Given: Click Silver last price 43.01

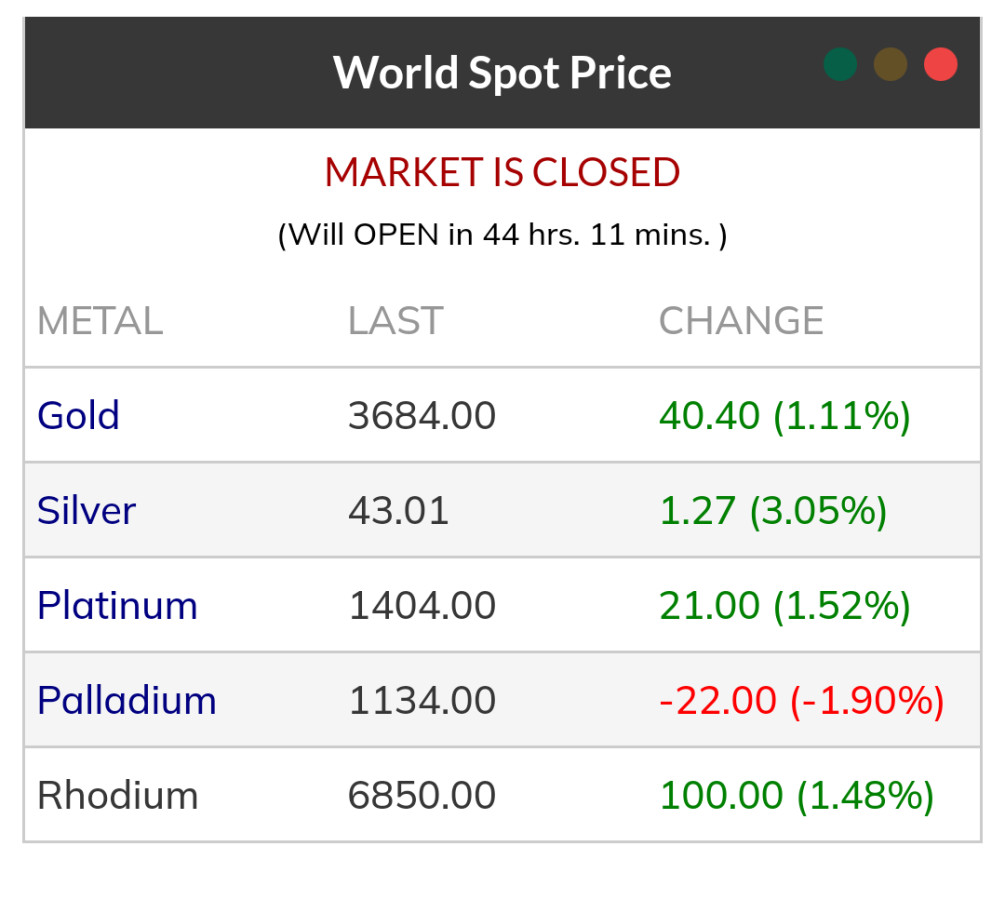Looking at the screenshot, I should [x=398, y=510].
